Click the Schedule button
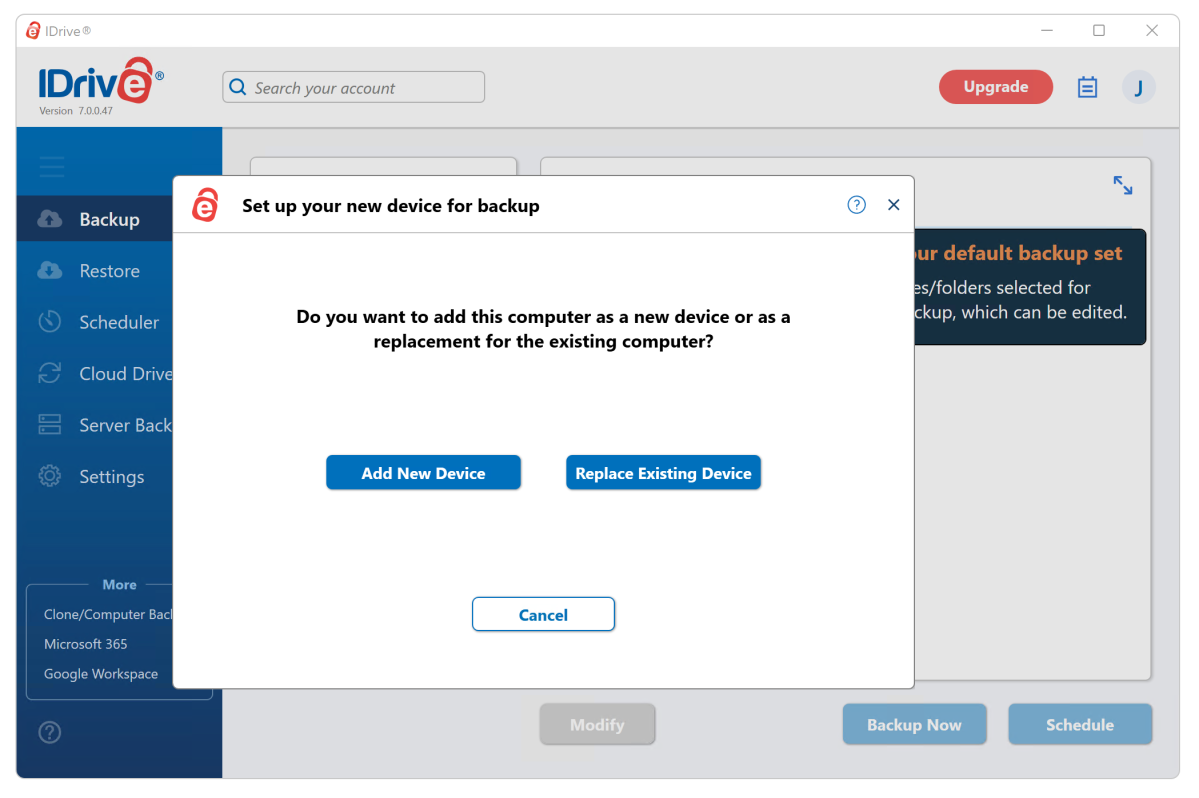This screenshot has width=1199, height=798. click(1080, 724)
